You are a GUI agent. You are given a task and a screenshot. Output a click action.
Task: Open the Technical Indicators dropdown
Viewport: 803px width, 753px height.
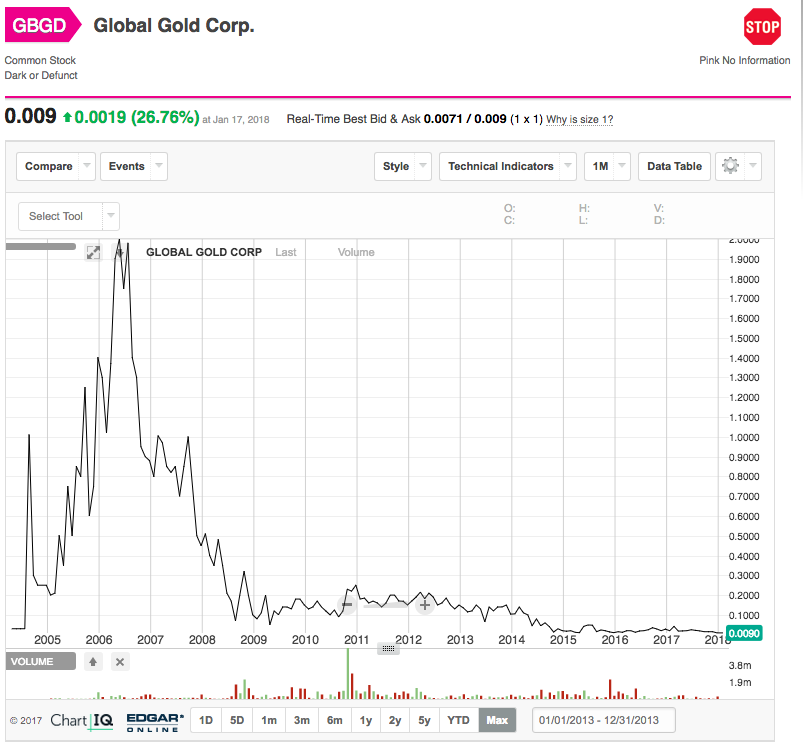507,166
